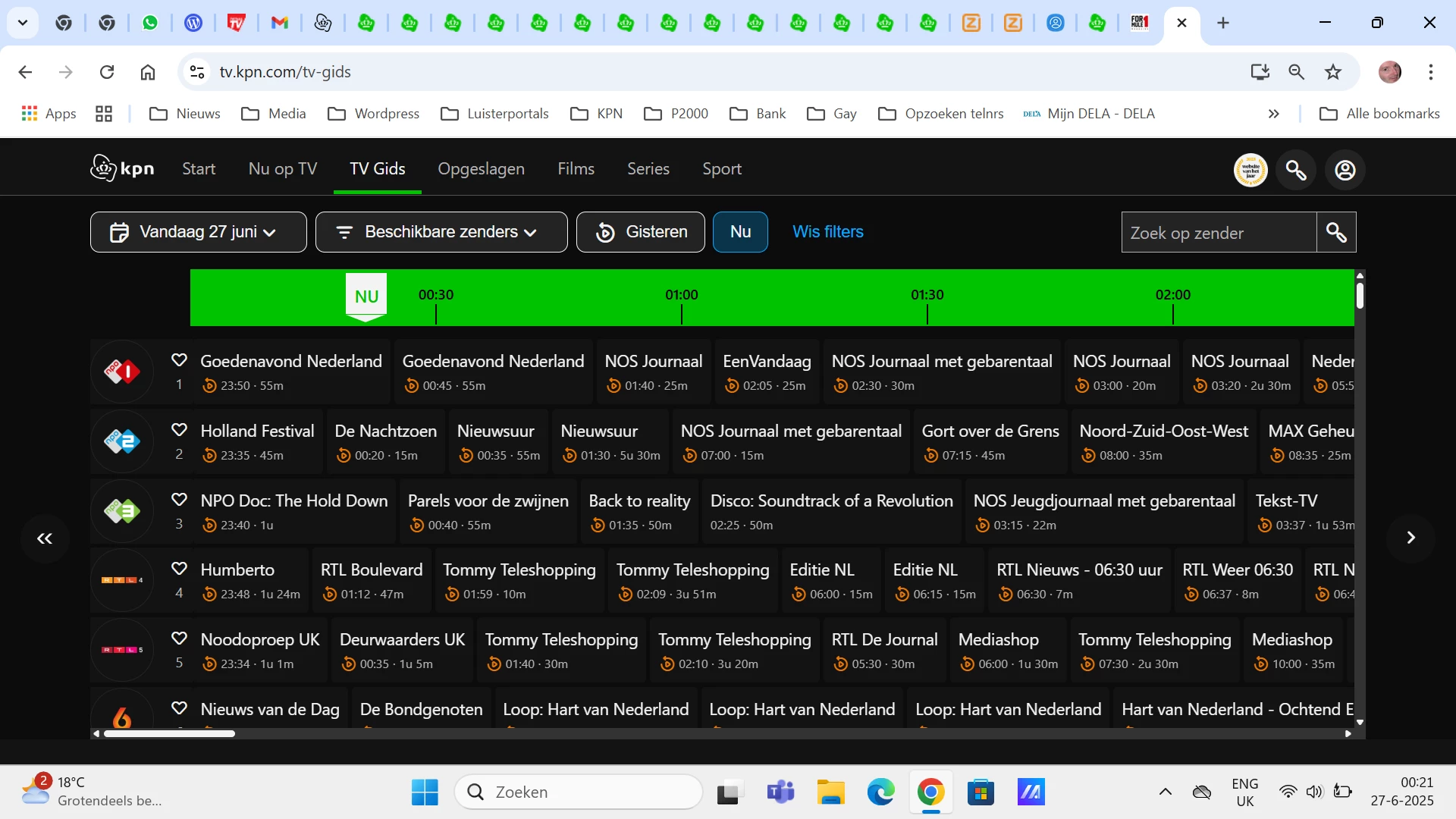Select the TV Gids tab
This screenshot has width=1456, height=819.
tap(378, 168)
